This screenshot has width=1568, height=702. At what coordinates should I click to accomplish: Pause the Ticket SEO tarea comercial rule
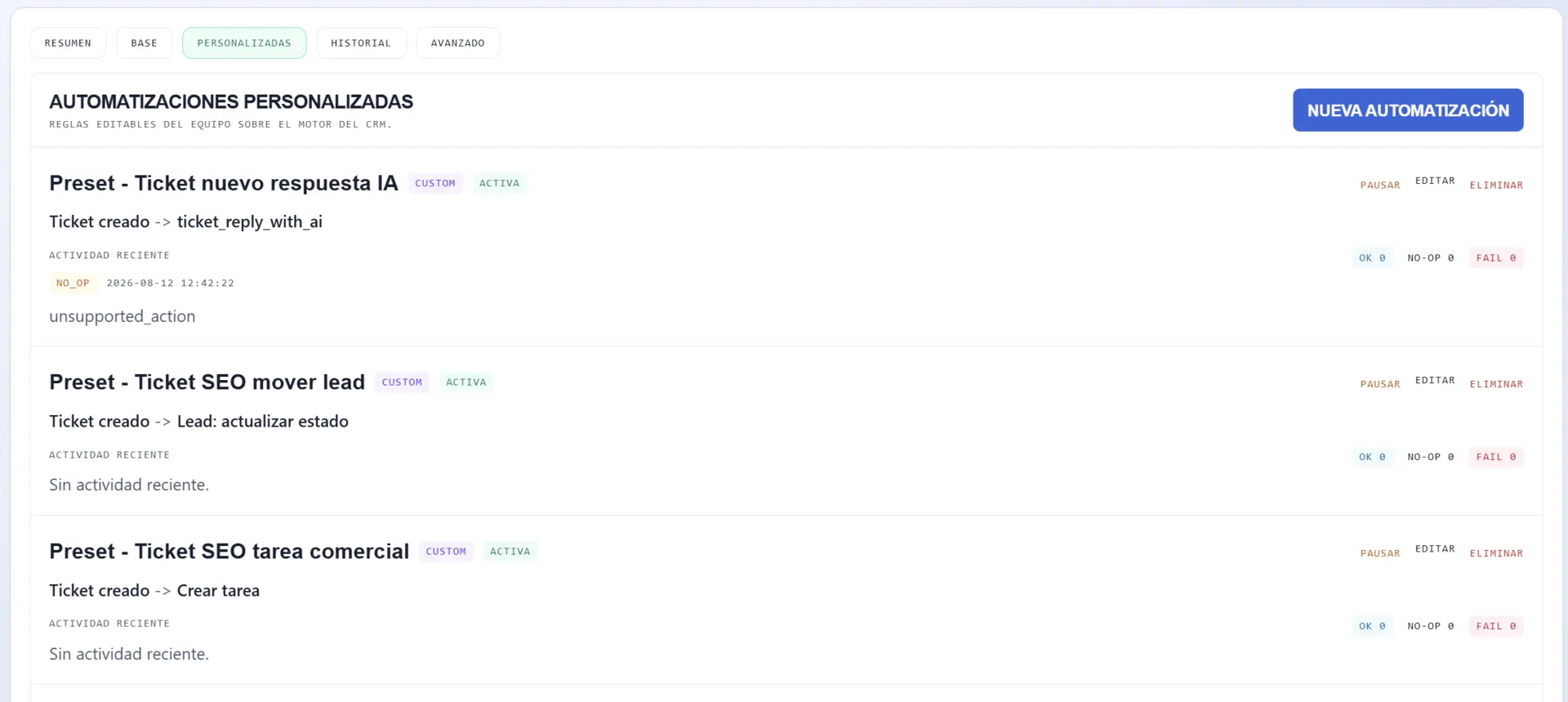coord(1379,553)
